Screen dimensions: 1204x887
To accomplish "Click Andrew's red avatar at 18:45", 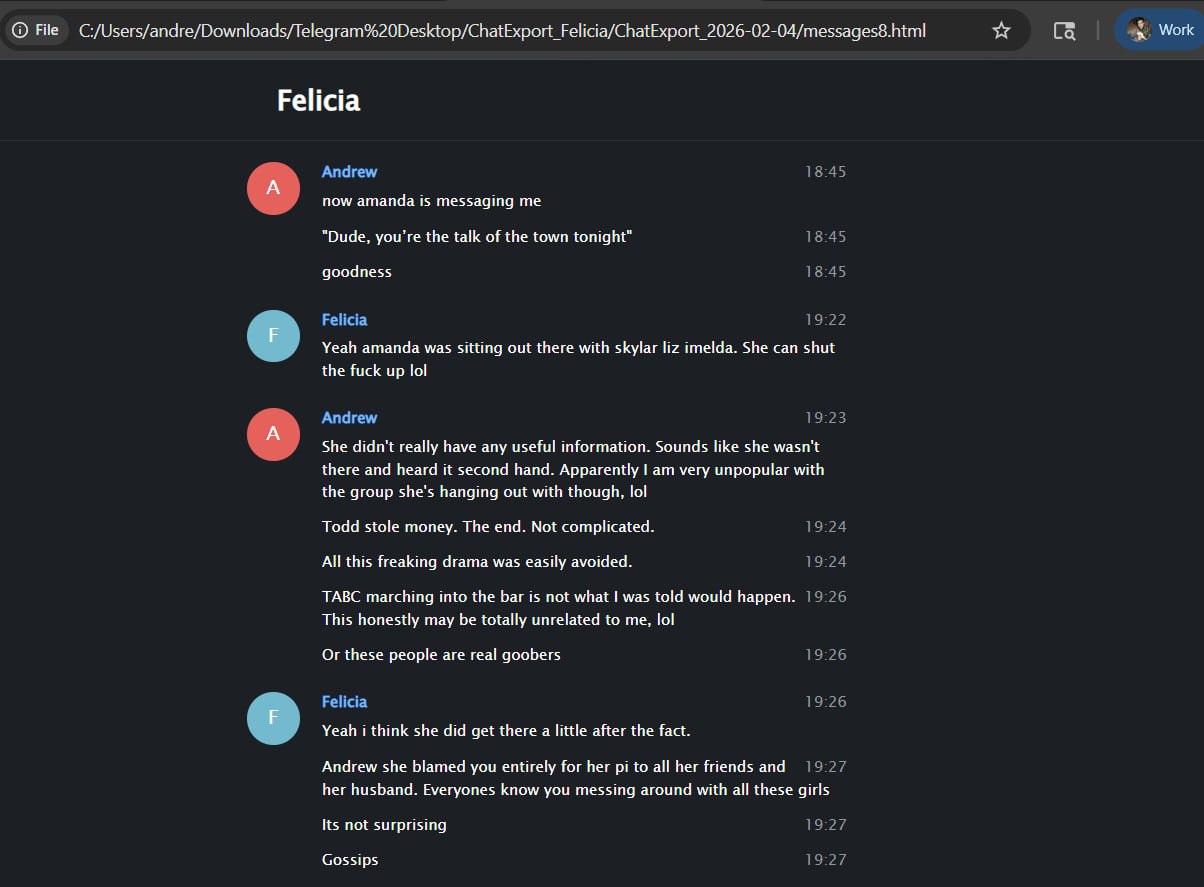I will click(274, 188).
